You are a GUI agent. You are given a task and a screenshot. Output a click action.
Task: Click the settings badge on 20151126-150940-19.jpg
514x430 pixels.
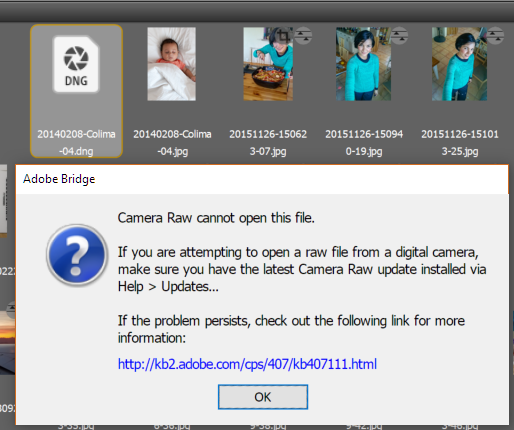point(399,35)
